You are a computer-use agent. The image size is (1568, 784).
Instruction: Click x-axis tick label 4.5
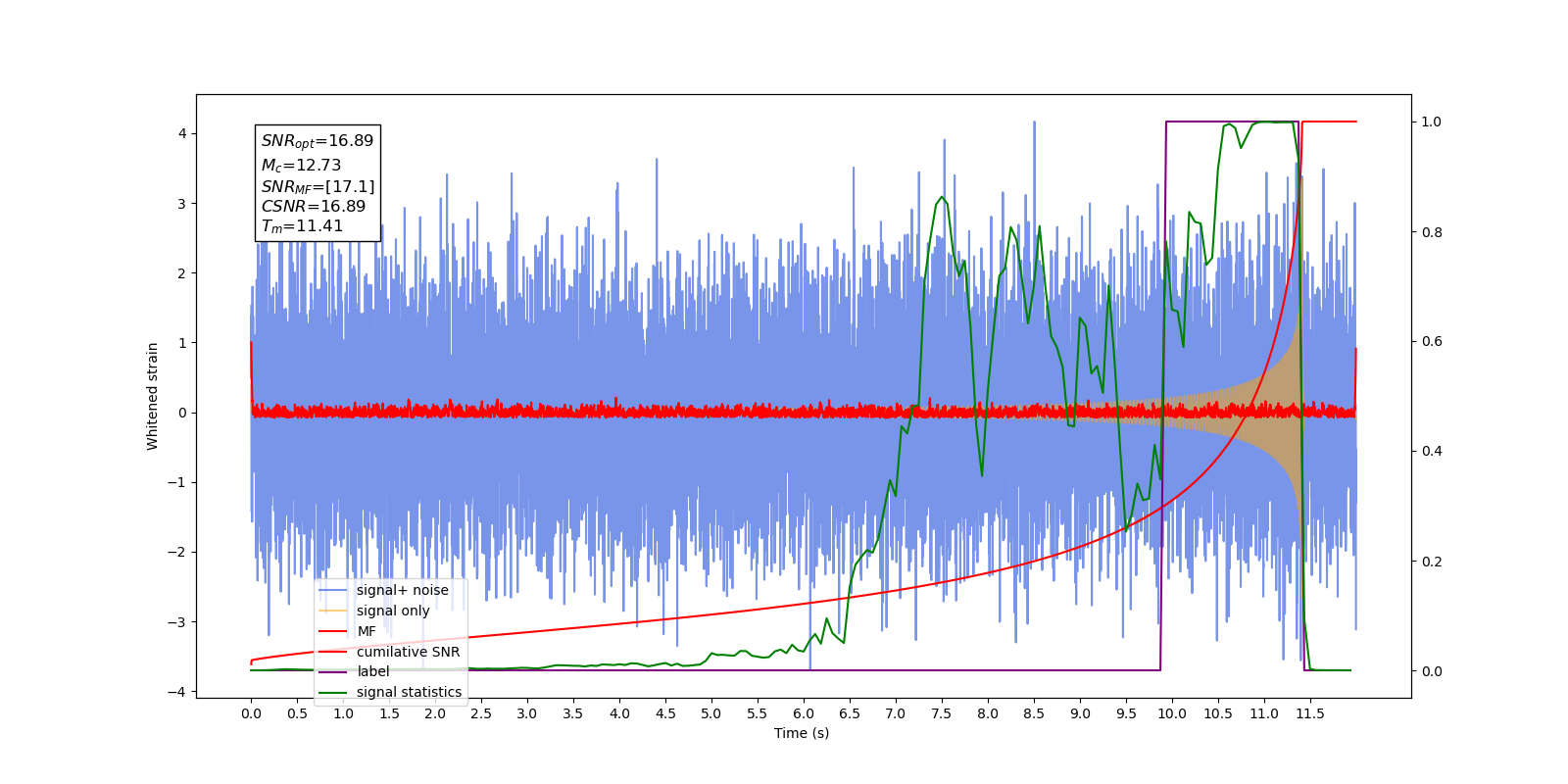665,713
